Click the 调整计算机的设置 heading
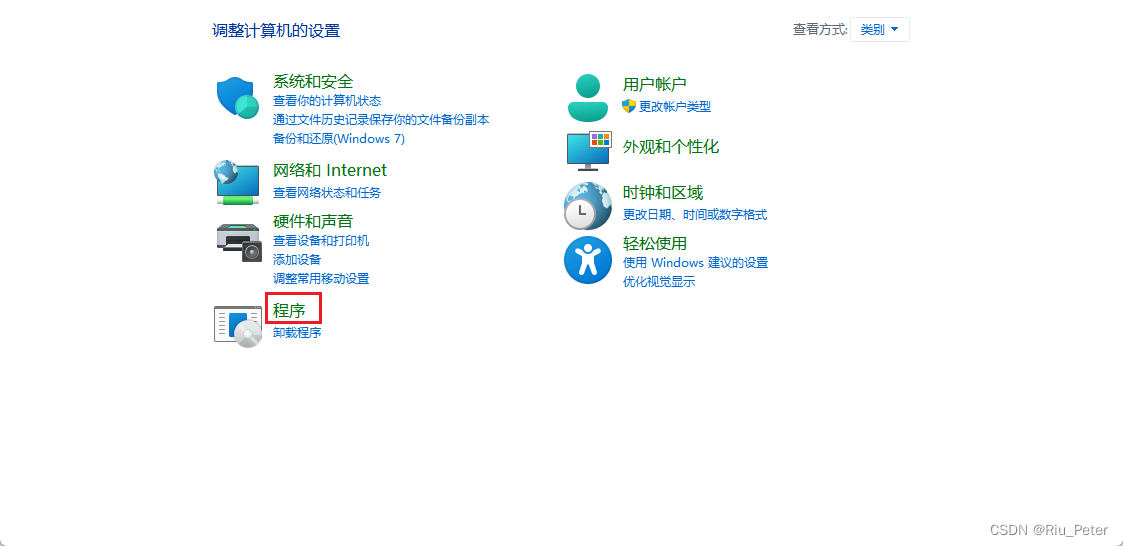The image size is (1123, 546). [x=276, y=30]
